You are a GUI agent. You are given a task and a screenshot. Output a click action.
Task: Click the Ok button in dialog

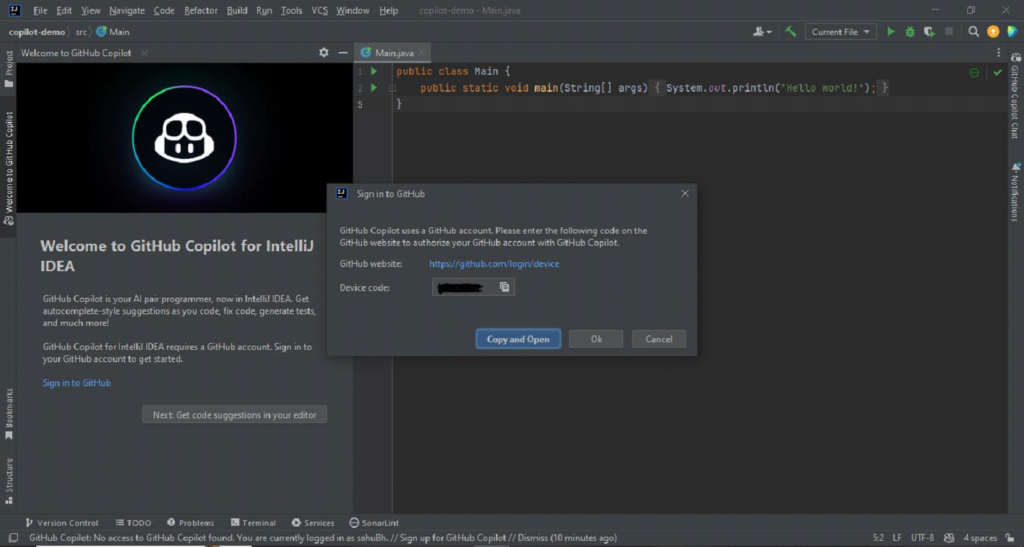click(x=596, y=339)
